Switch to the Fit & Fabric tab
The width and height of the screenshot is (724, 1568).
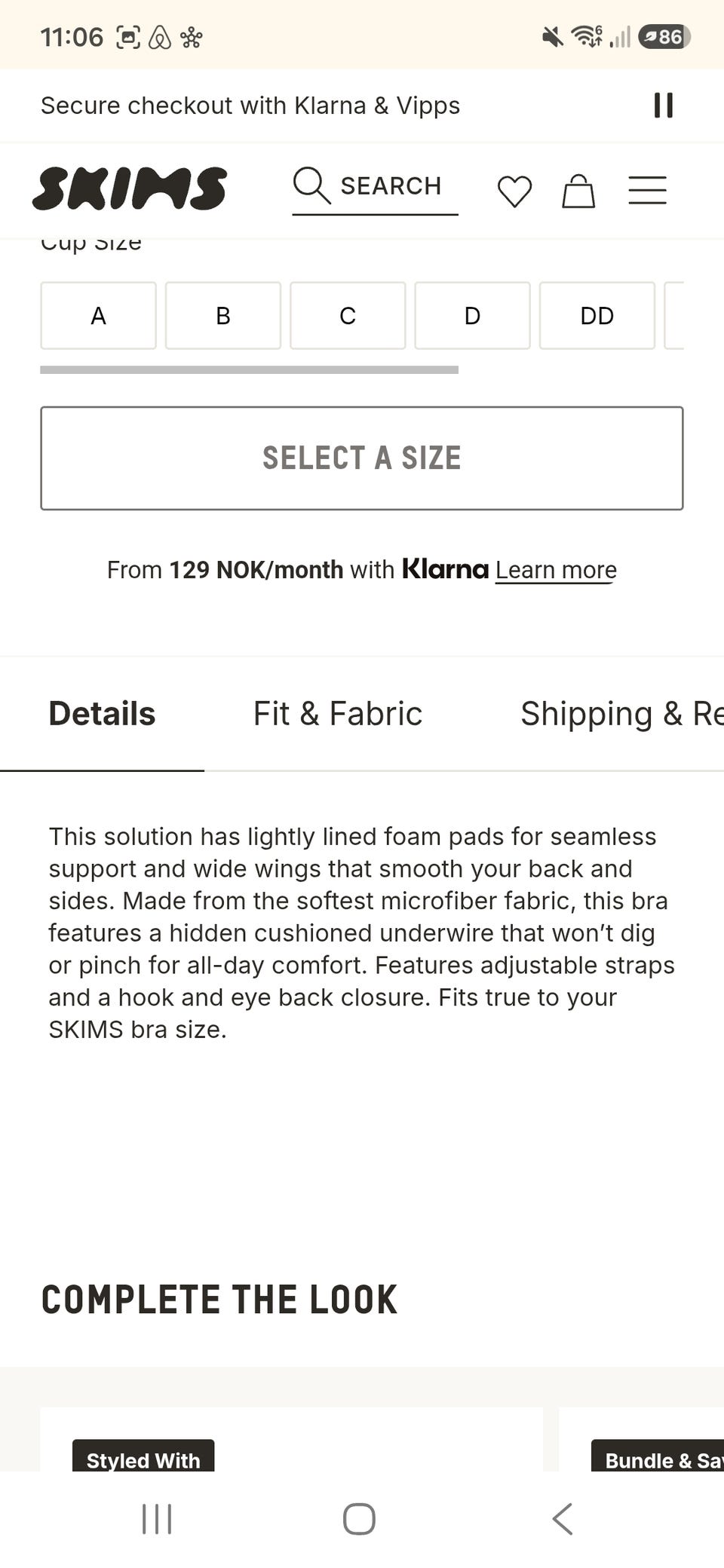coord(338,713)
